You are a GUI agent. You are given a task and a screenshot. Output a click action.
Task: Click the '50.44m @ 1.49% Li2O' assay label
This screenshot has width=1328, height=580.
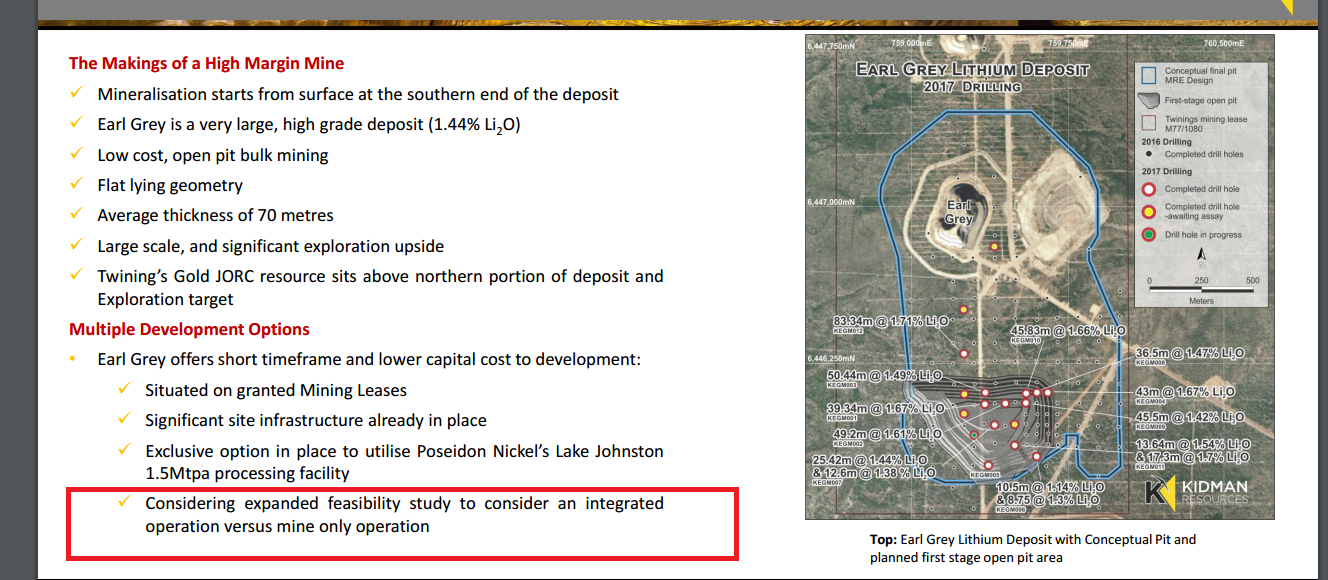(x=885, y=376)
